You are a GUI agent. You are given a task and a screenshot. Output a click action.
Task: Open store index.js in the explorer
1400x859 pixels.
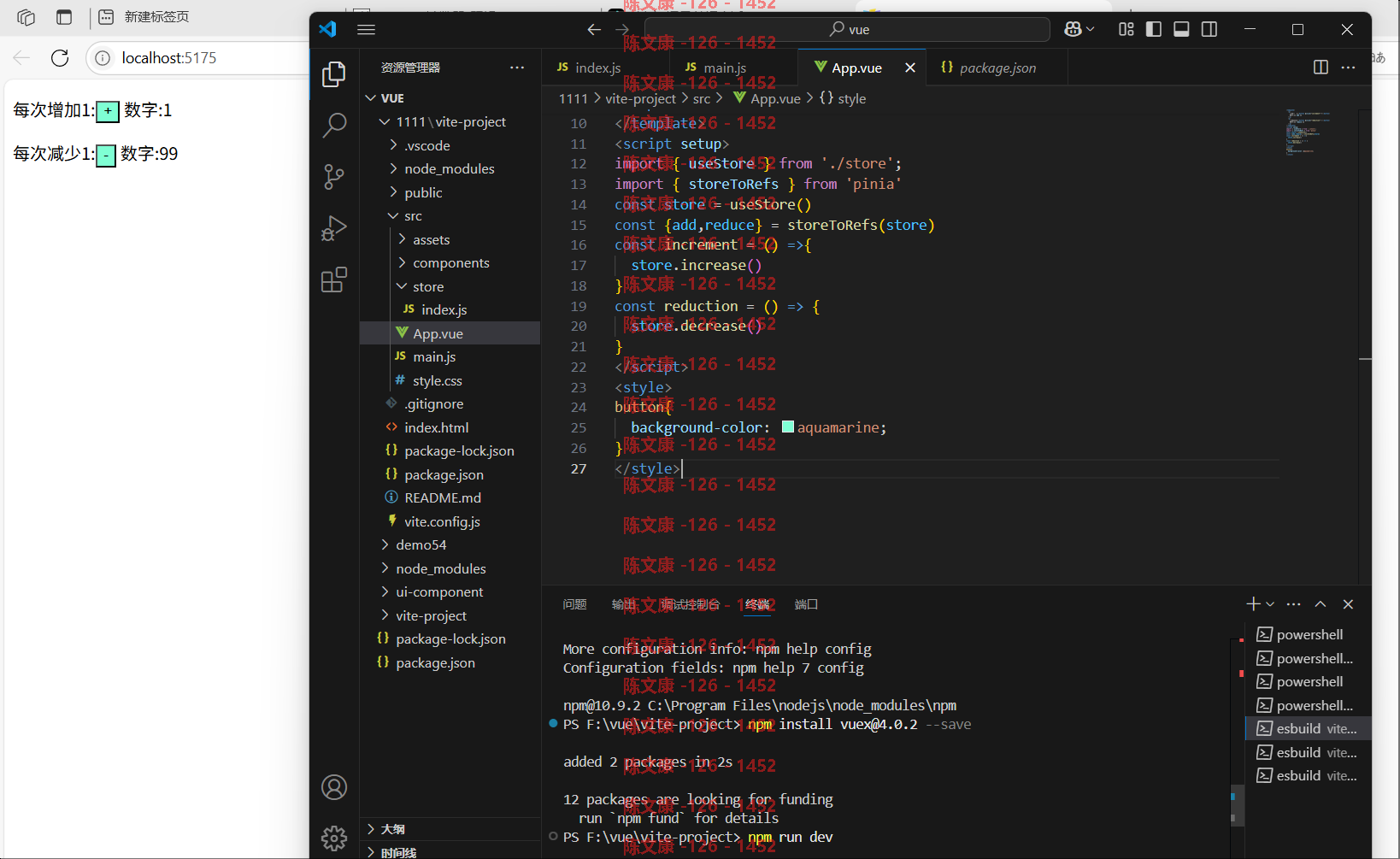point(450,309)
